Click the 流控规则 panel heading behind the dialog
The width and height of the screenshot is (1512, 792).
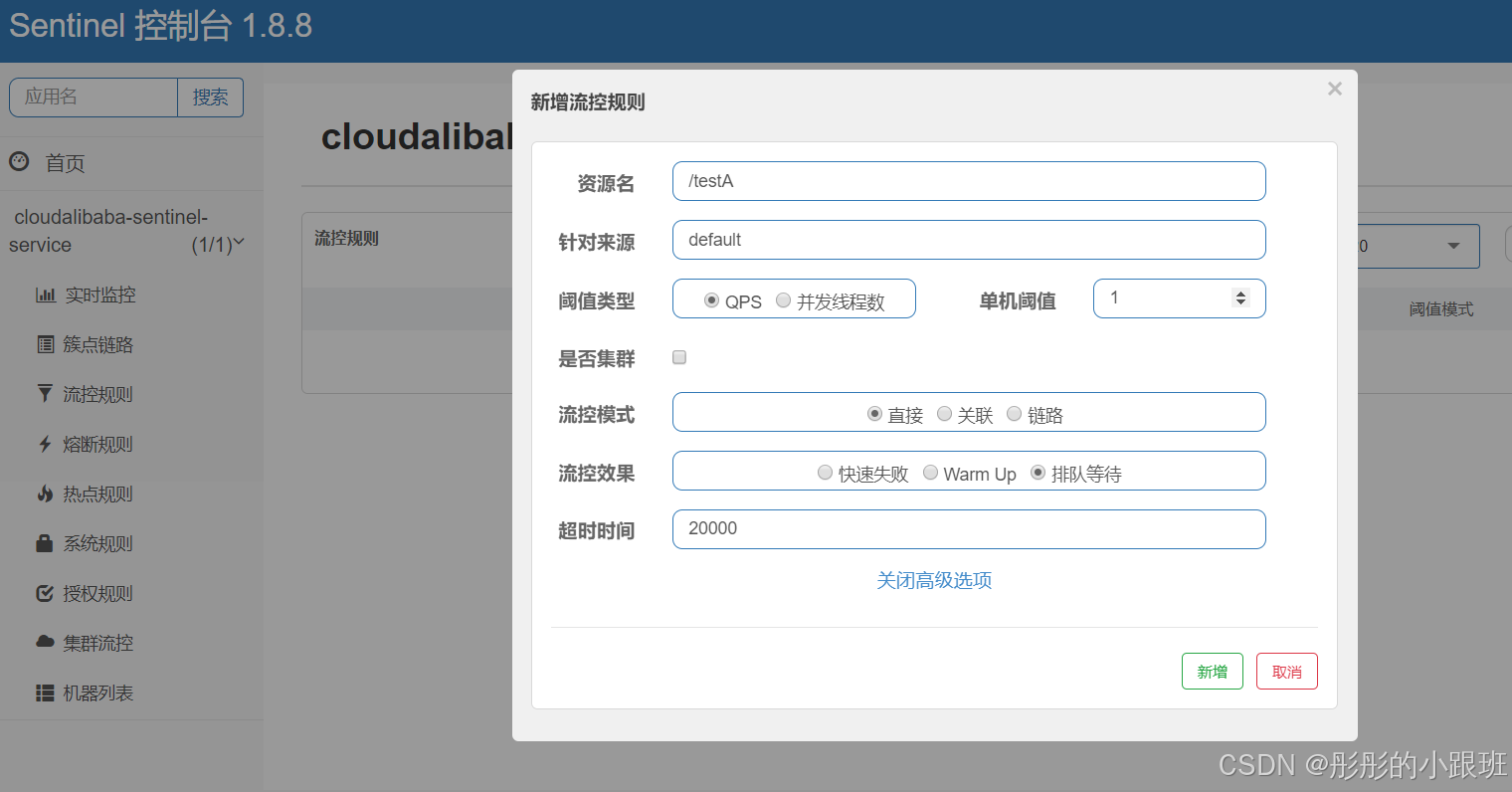[346, 239]
